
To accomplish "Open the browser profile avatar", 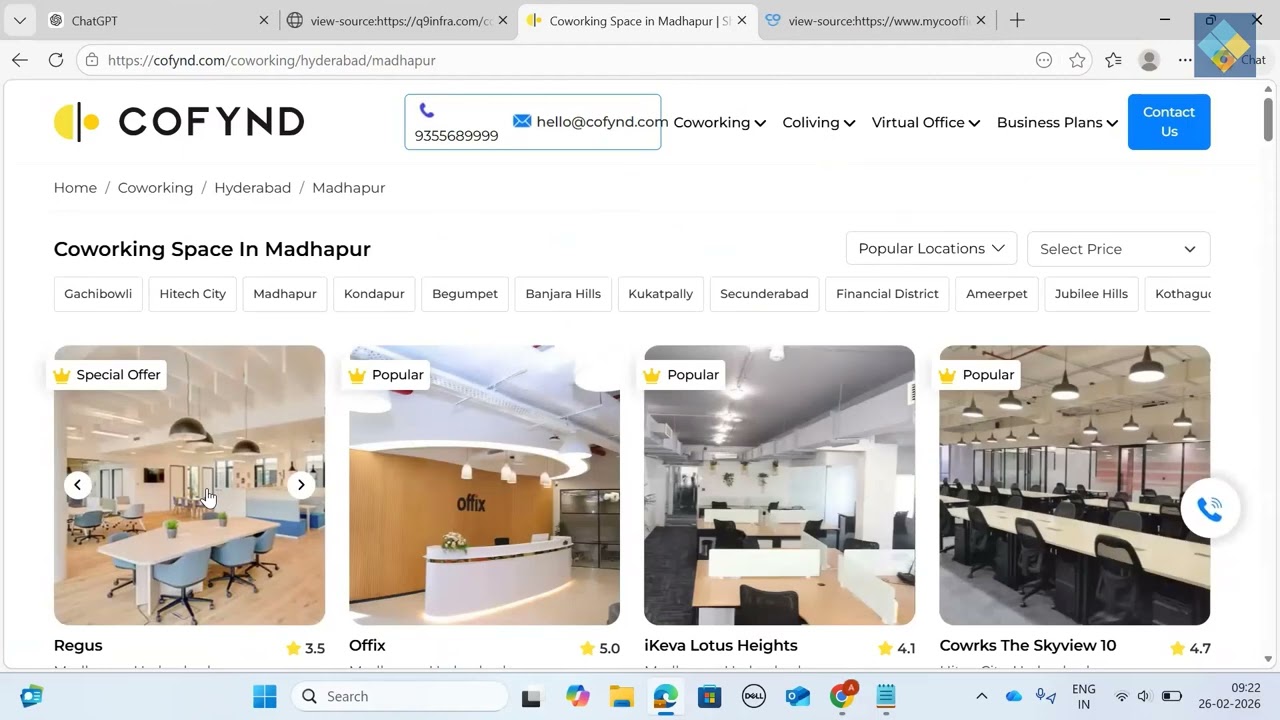I will (1149, 60).
